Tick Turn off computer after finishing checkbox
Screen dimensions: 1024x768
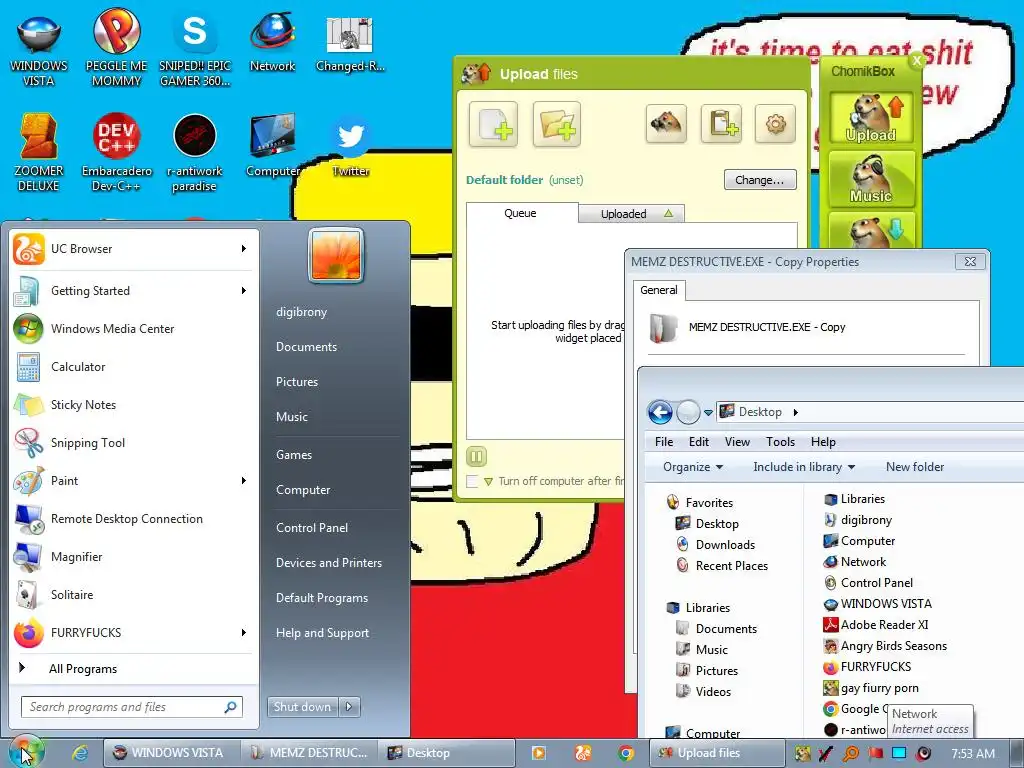(472, 481)
